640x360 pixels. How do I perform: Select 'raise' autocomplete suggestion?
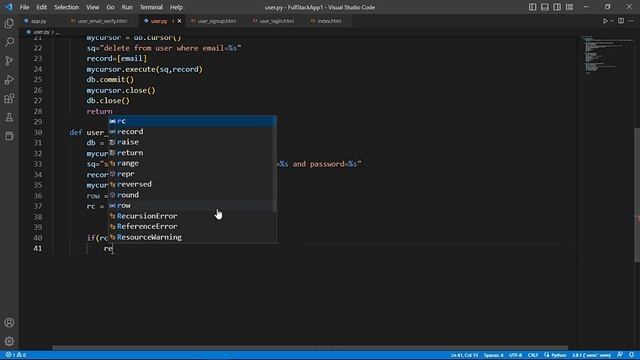point(192,142)
